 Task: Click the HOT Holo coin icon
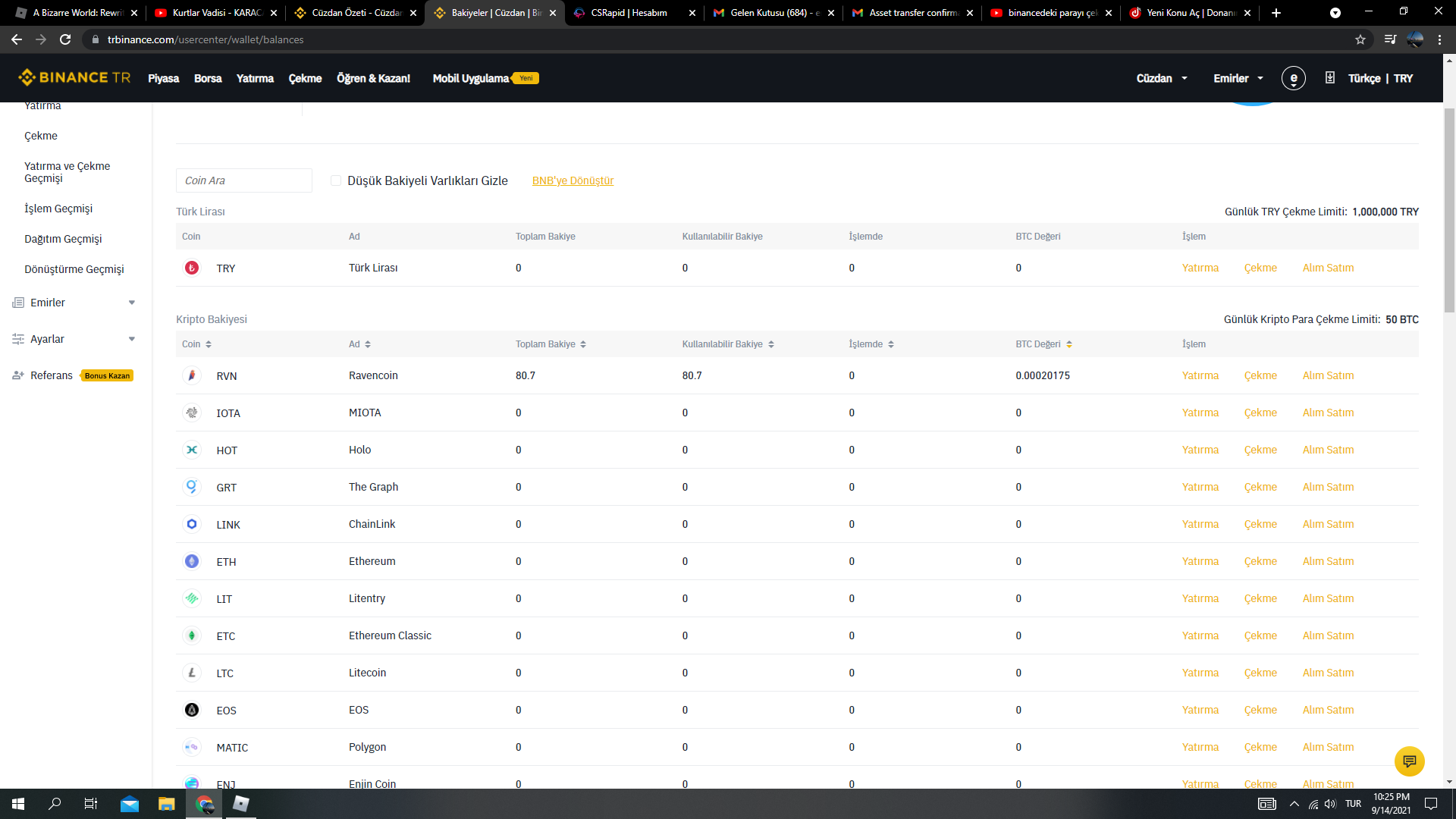pos(192,450)
